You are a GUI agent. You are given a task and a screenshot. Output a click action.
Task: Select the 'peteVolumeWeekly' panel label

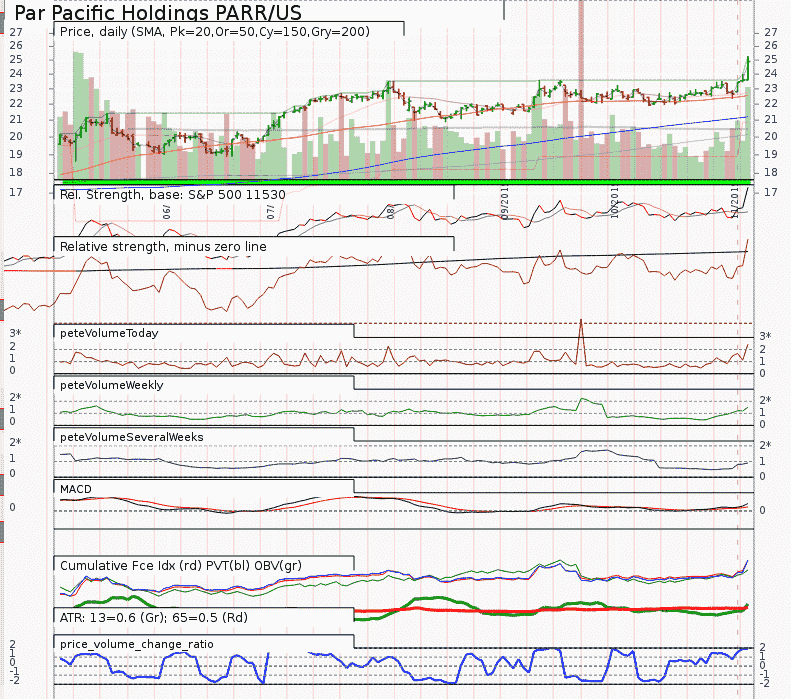[111, 385]
